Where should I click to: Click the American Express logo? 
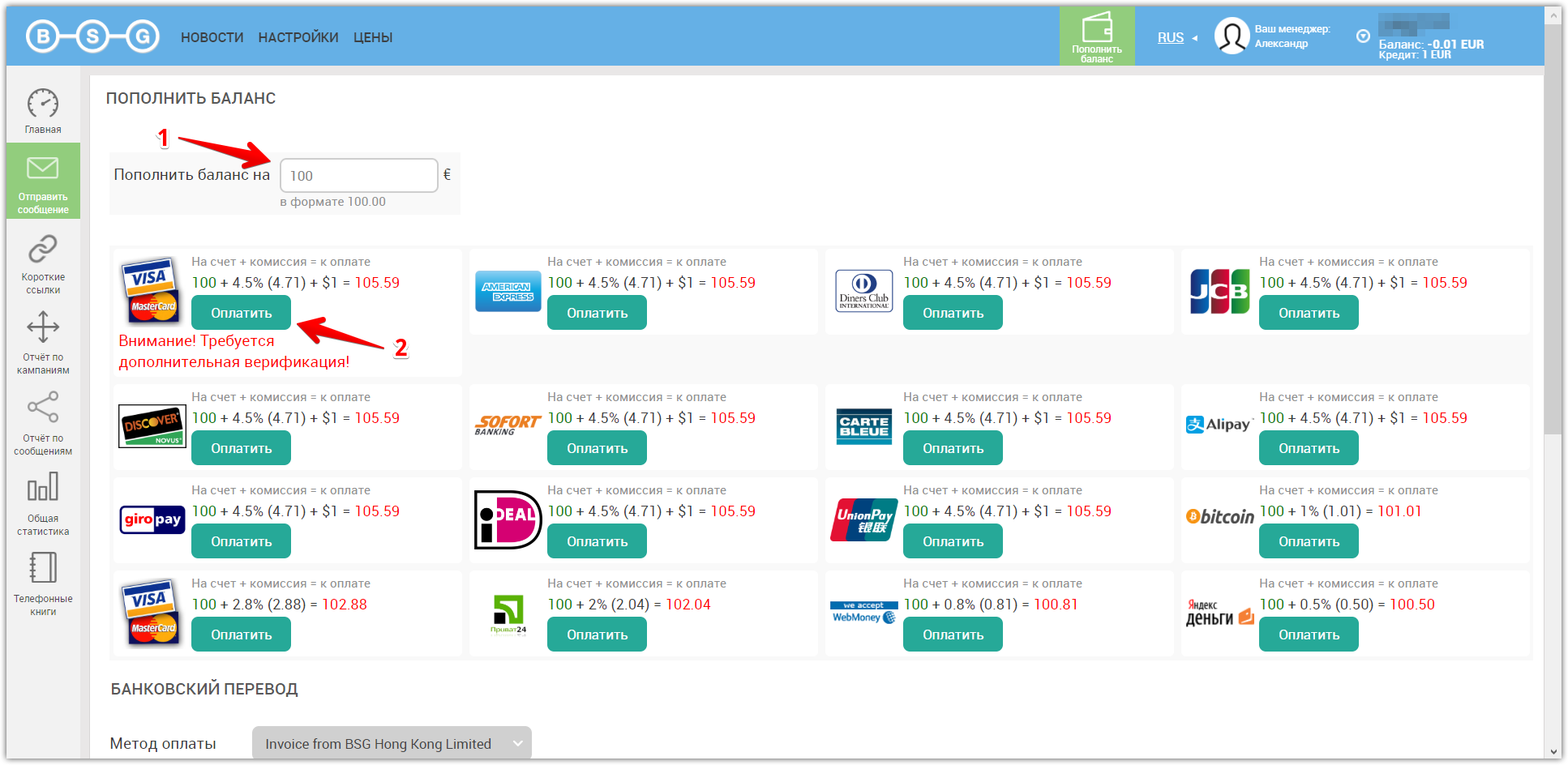click(508, 292)
